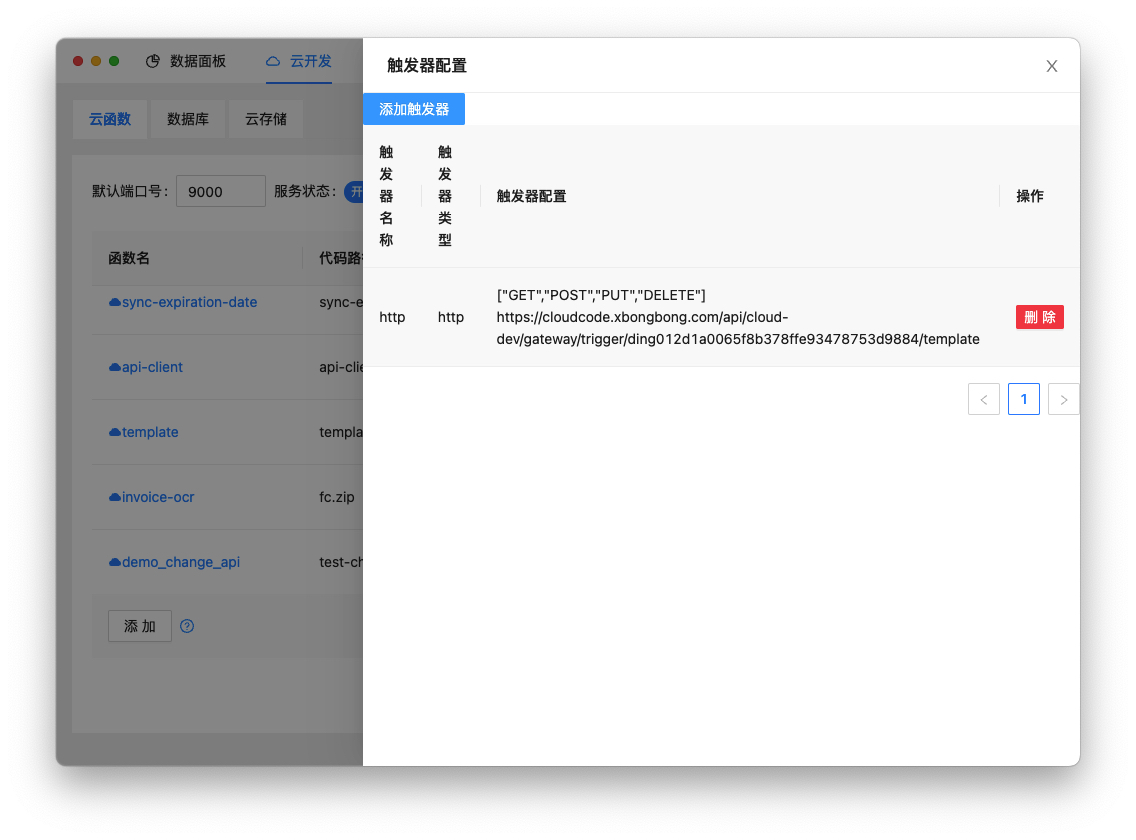Open the 添加触发器 panel

[414, 109]
